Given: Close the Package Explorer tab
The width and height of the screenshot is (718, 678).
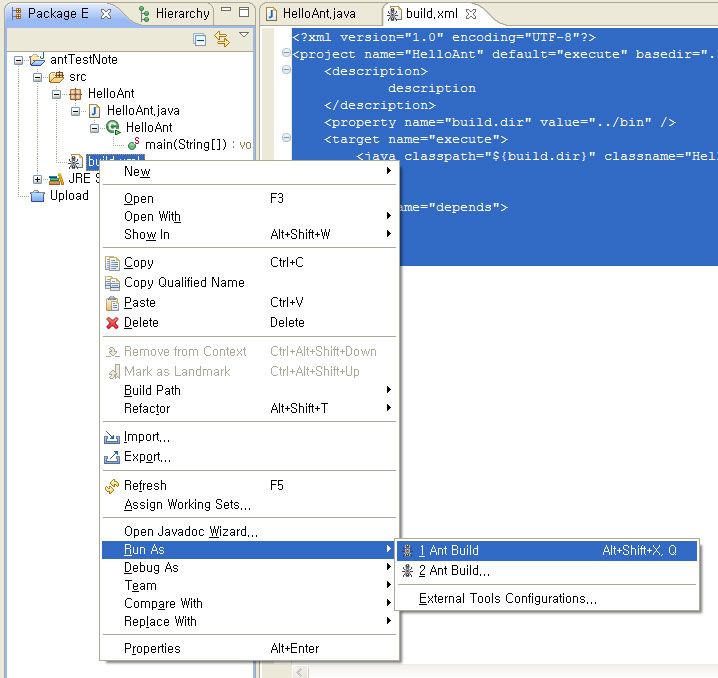Looking at the screenshot, I should click(x=106, y=14).
